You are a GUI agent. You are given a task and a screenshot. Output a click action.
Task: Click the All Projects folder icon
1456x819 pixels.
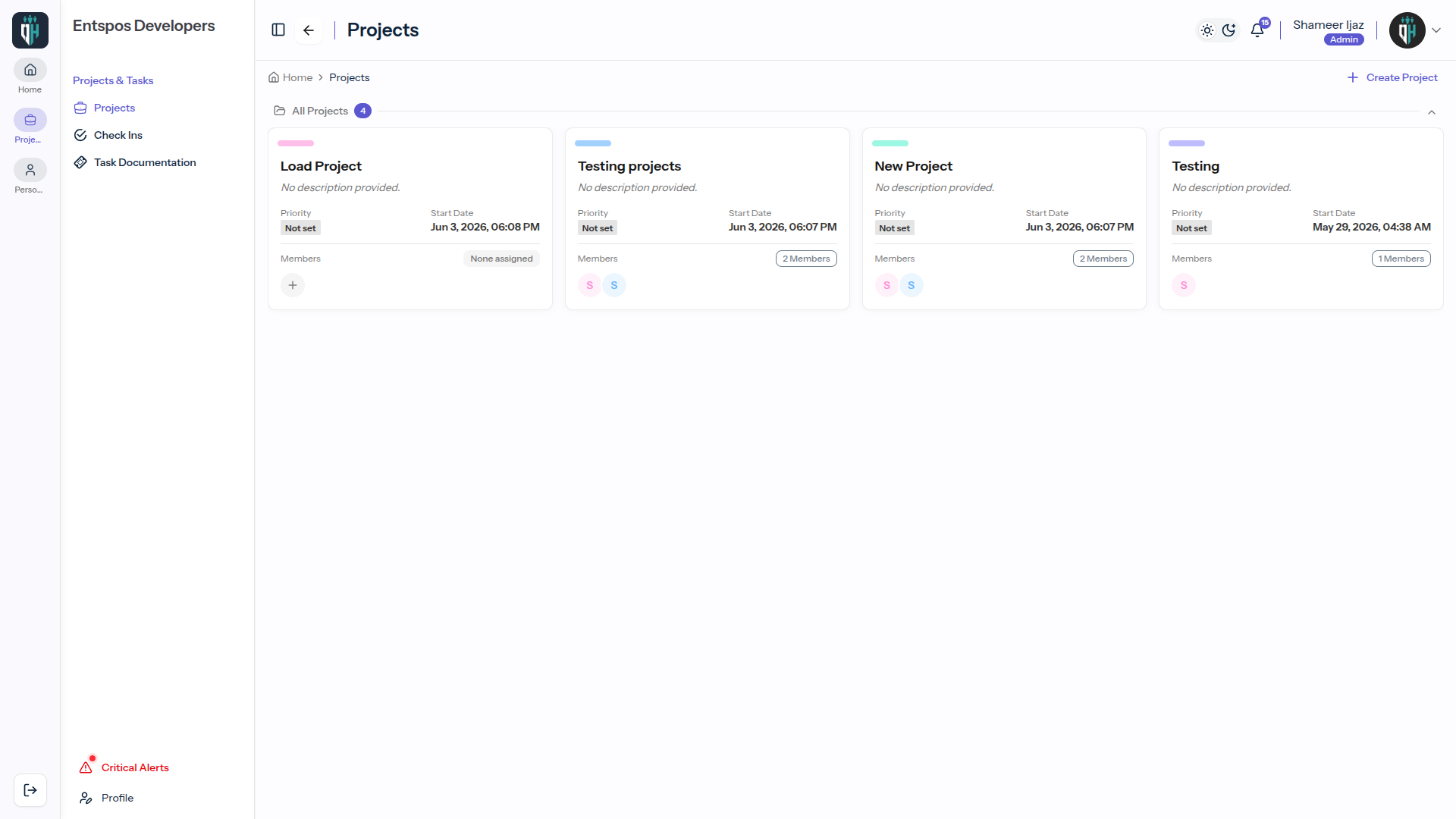280,111
